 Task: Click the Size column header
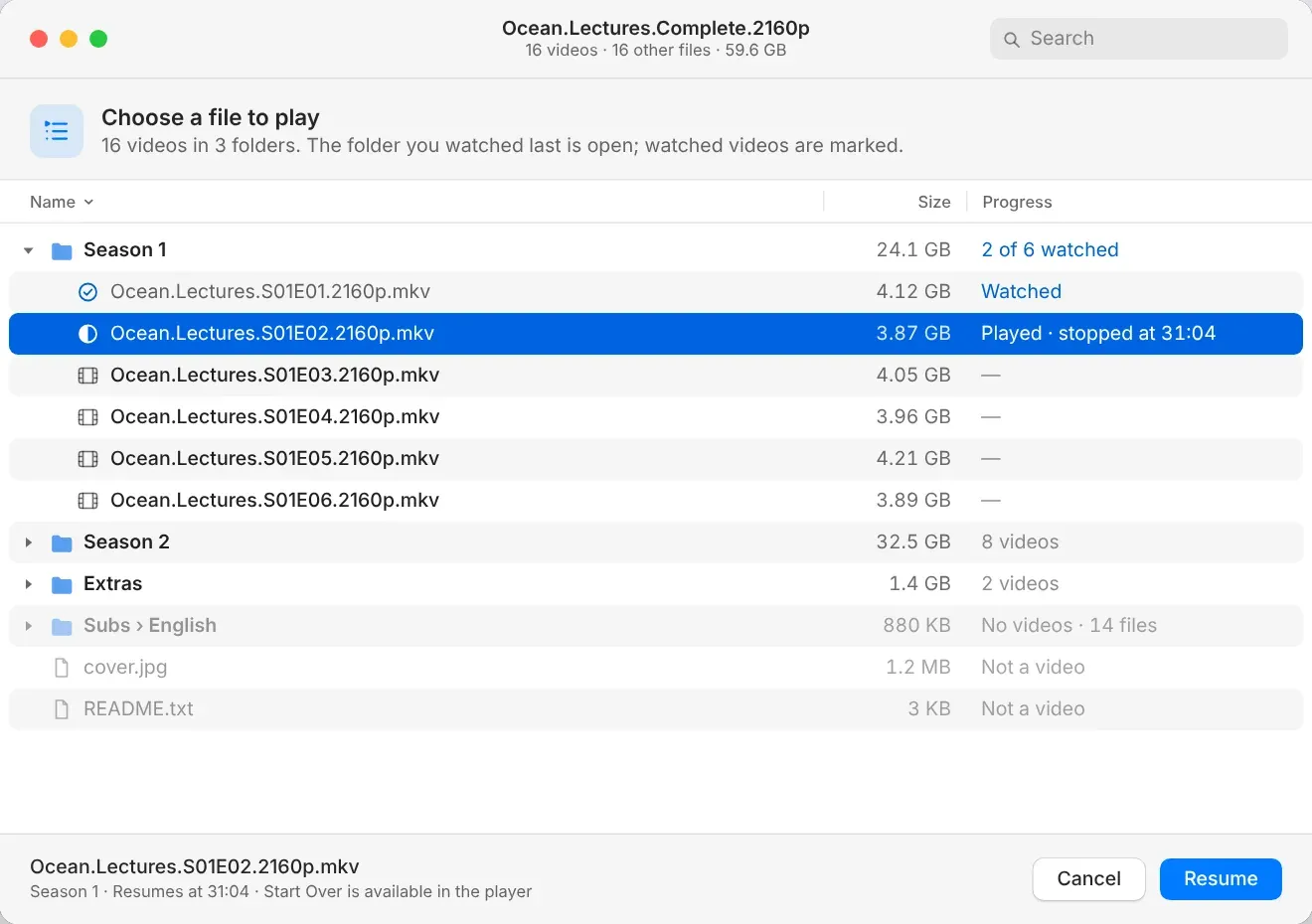click(934, 202)
